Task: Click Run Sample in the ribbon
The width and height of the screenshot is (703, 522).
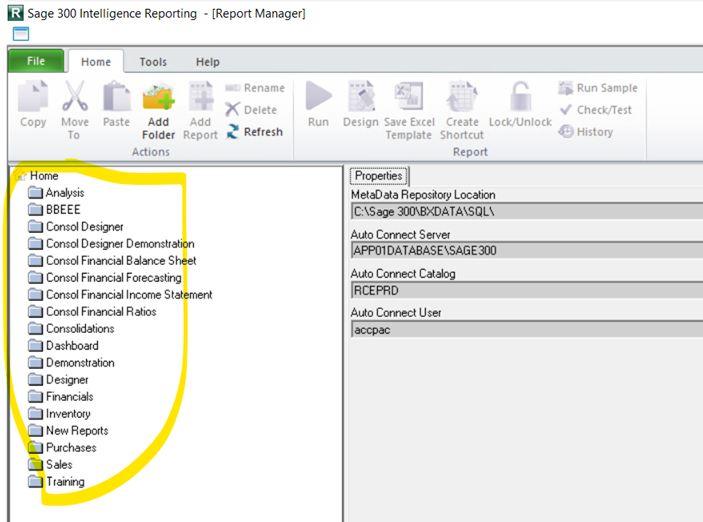Action: 598,88
